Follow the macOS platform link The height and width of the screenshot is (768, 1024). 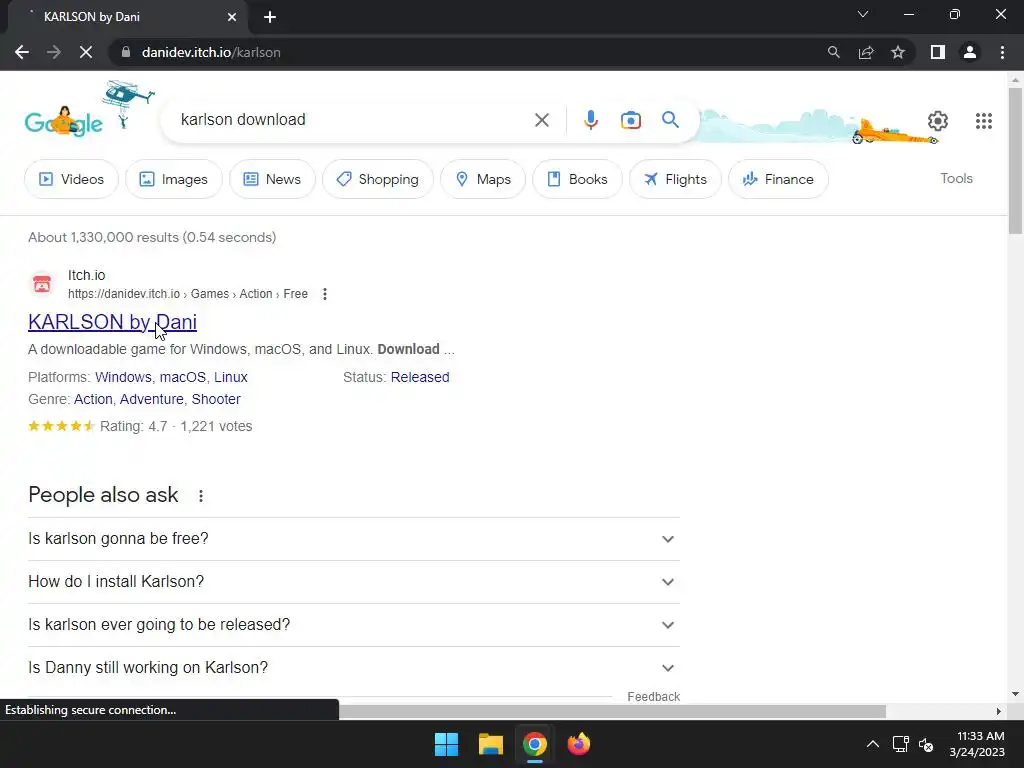[x=183, y=377]
